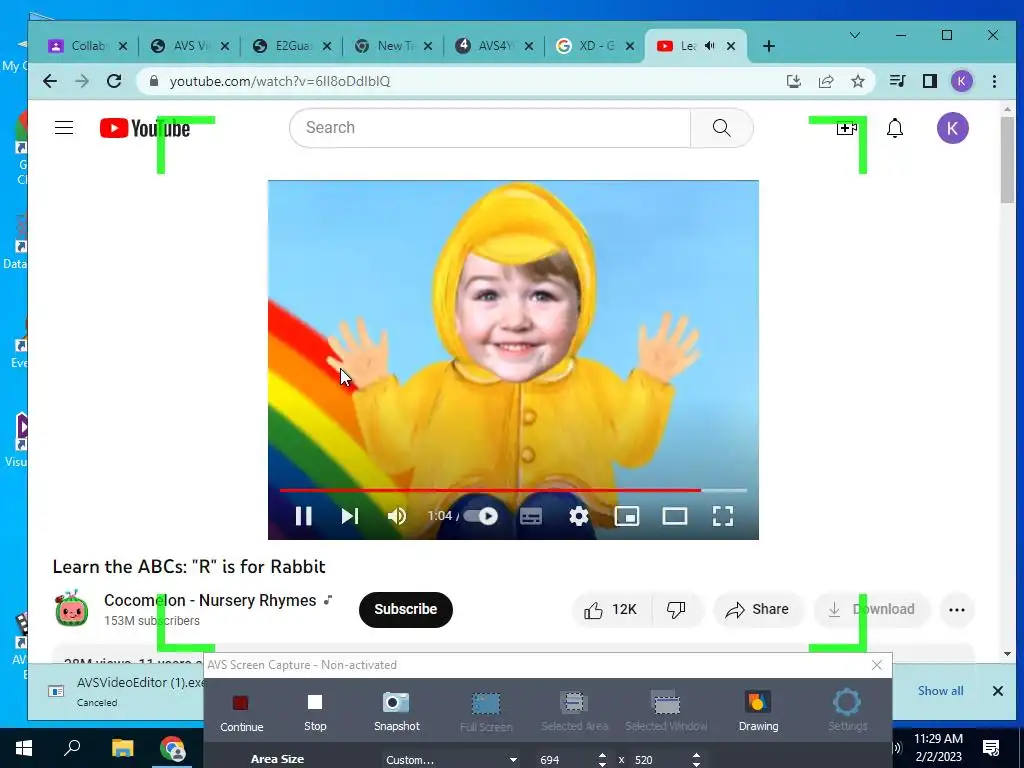Image resolution: width=1024 pixels, height=768 pixels.
Task: Open Area Size Custom dropdown
Action: [451, 760]
